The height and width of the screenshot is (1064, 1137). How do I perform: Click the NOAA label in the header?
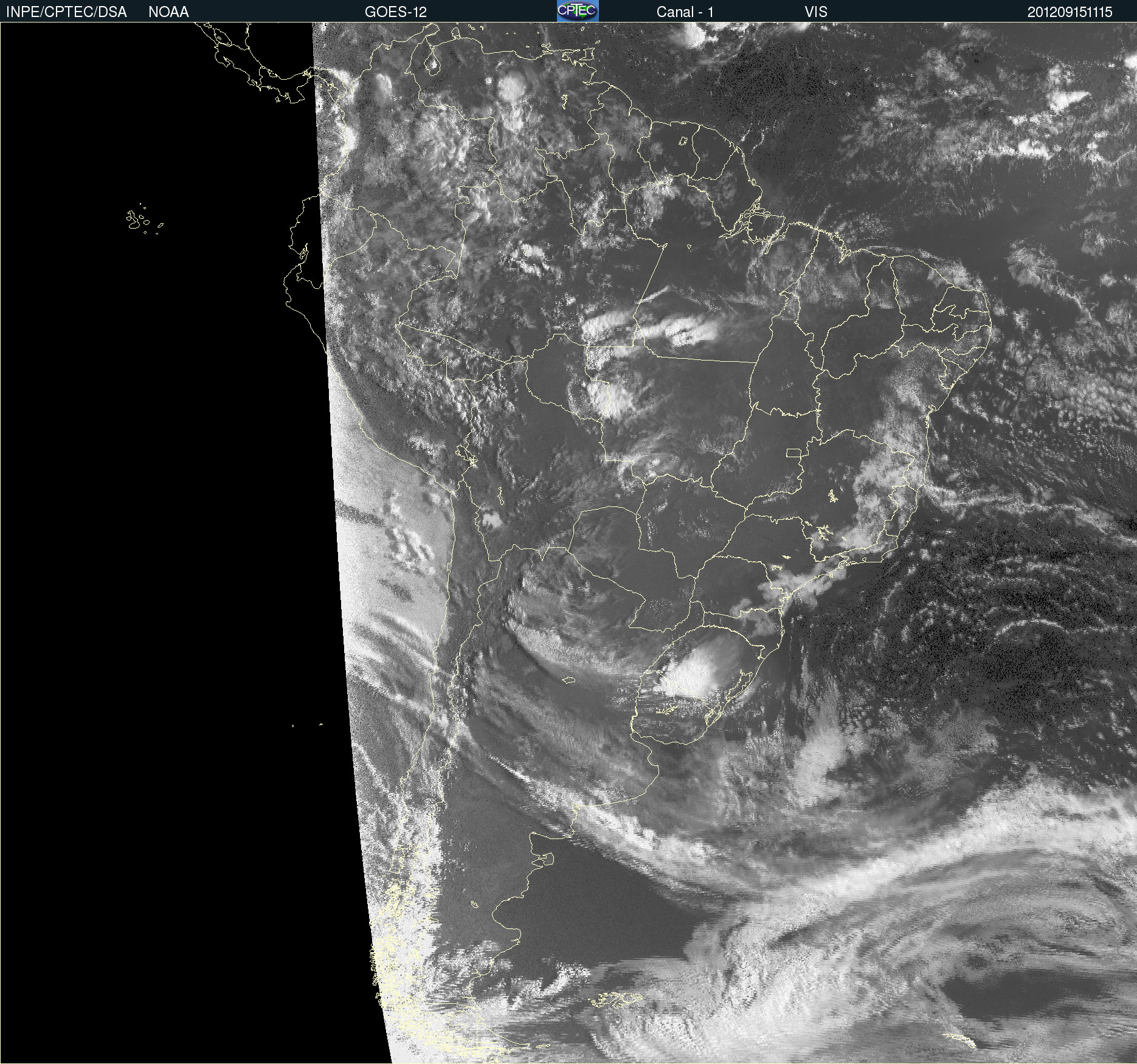pyautogui.click(x=168, y=12)
